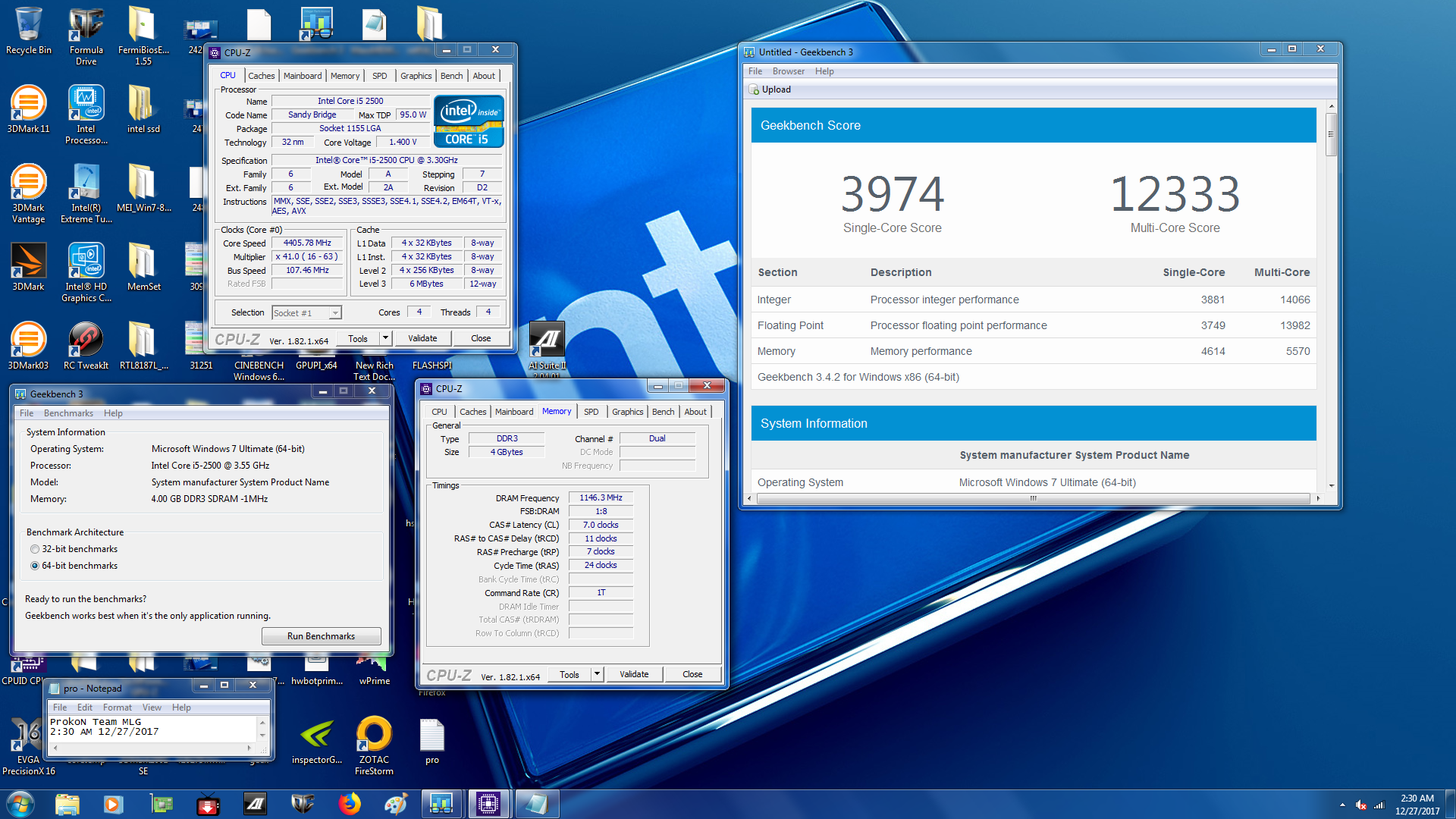Launch 3DMark Vantage desktop icon
The image size is (1456, 819).
click(x=29, y=193)
